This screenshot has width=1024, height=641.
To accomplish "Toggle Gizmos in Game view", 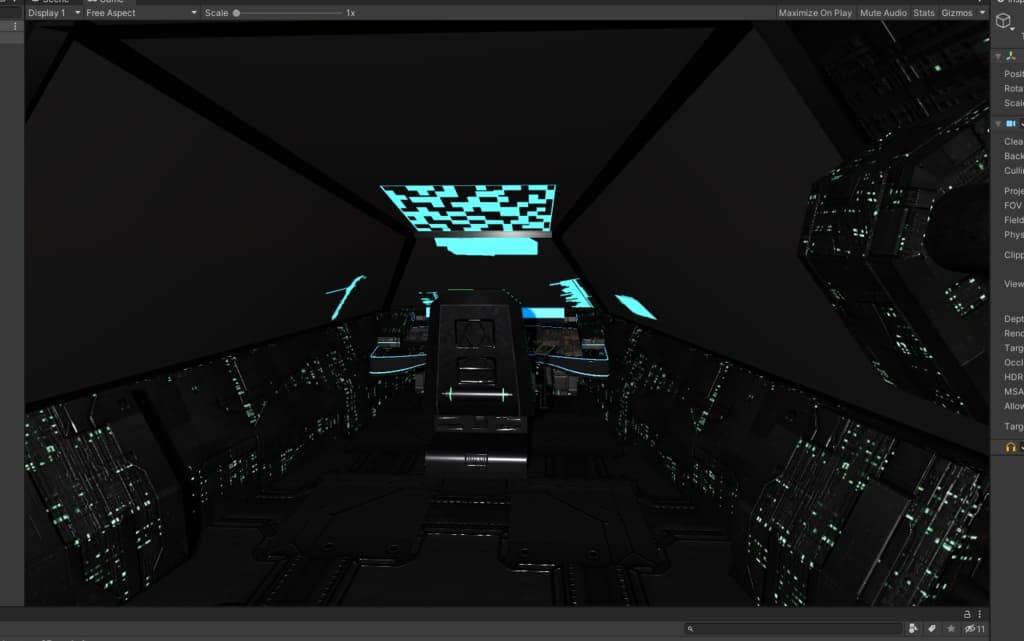I will click(957, 12).
